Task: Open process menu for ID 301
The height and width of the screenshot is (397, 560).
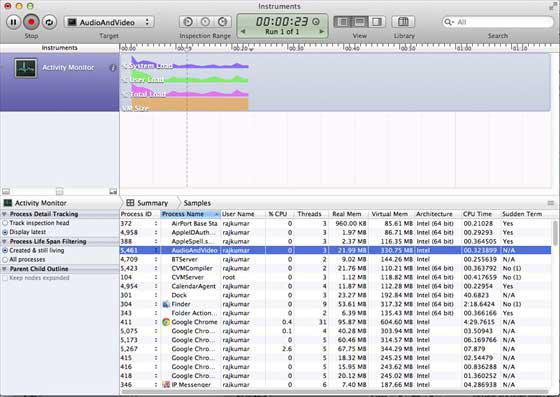Action: [x=156, y=295]
